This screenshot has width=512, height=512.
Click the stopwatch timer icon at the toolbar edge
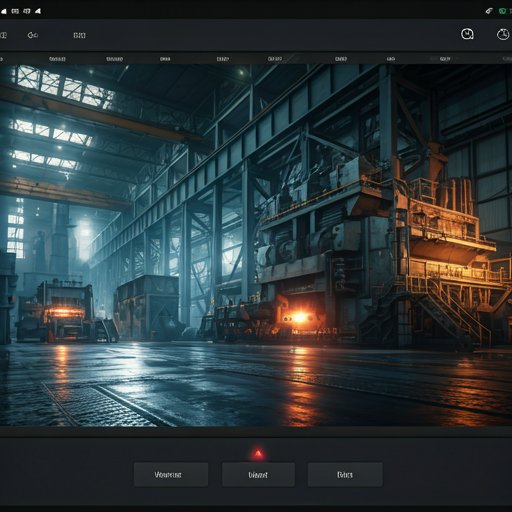[x=503, y=34]
